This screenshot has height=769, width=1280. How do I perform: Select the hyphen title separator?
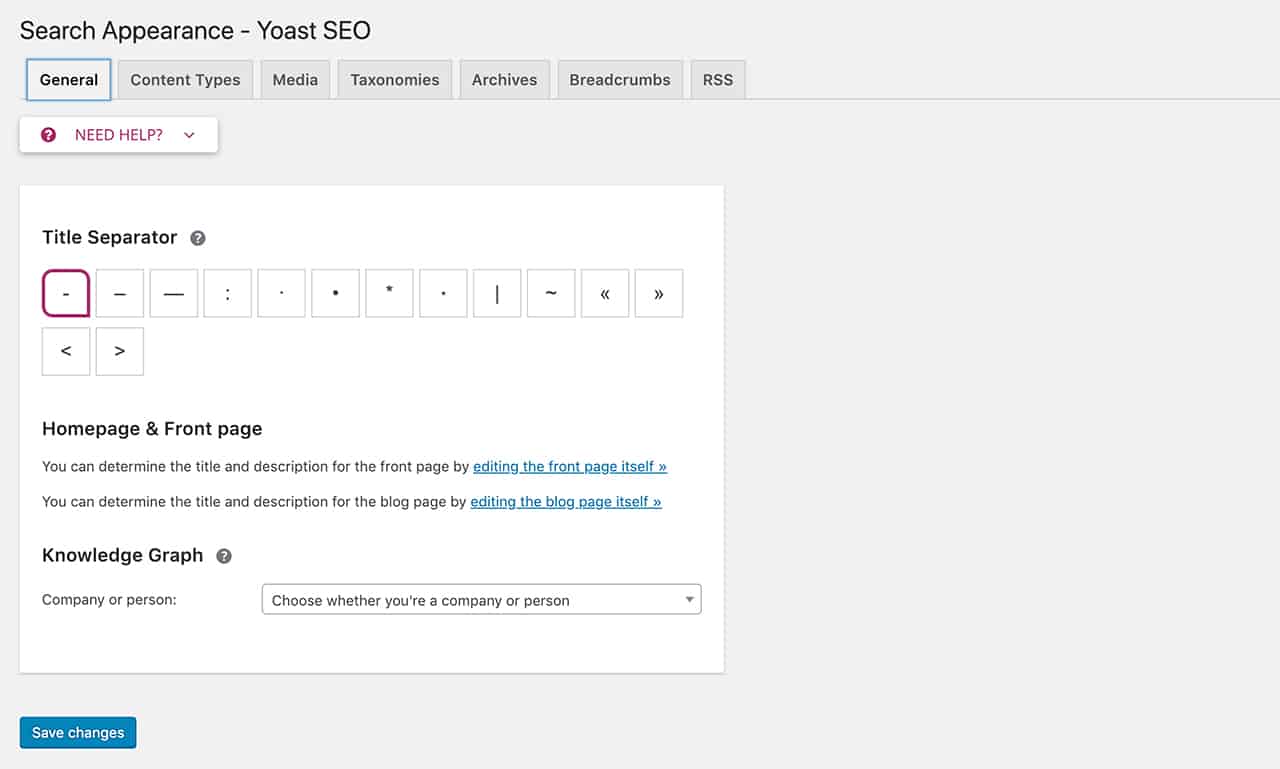click(66, 293)
